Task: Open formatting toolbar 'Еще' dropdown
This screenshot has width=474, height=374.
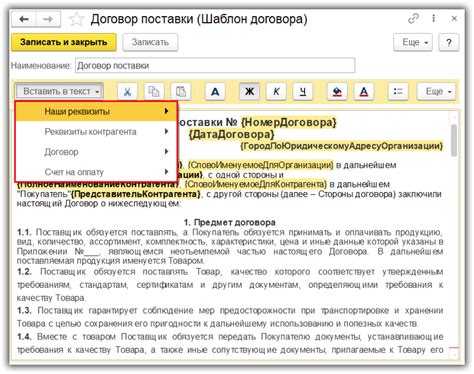Action: coord(437,91)
